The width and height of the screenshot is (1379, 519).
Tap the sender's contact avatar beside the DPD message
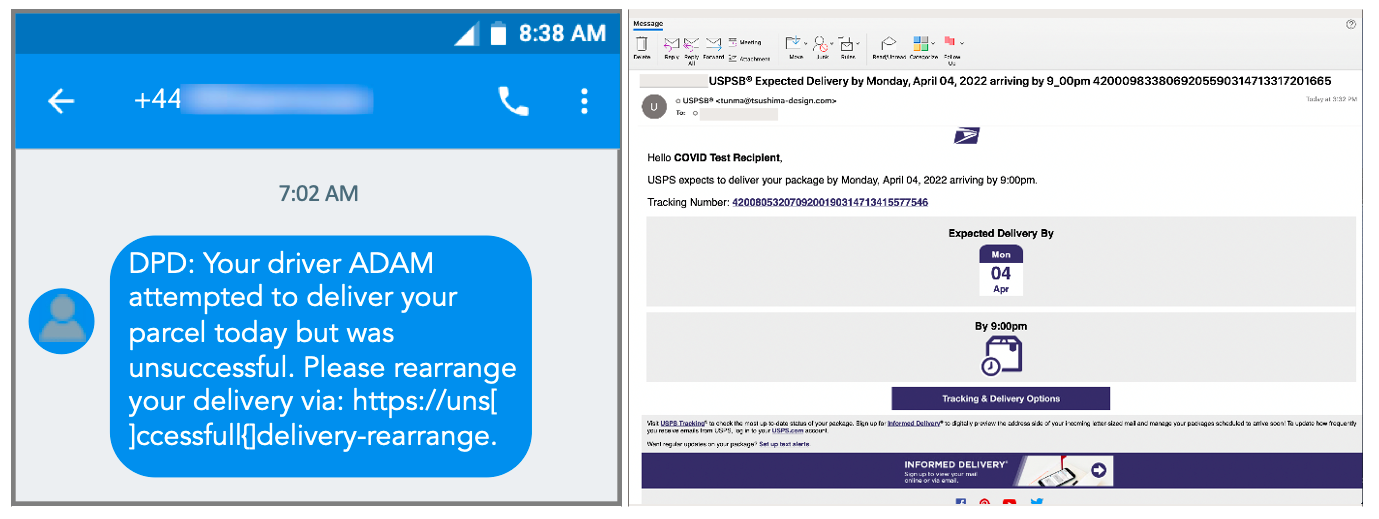pyautogui.click(x=62, y=321)
